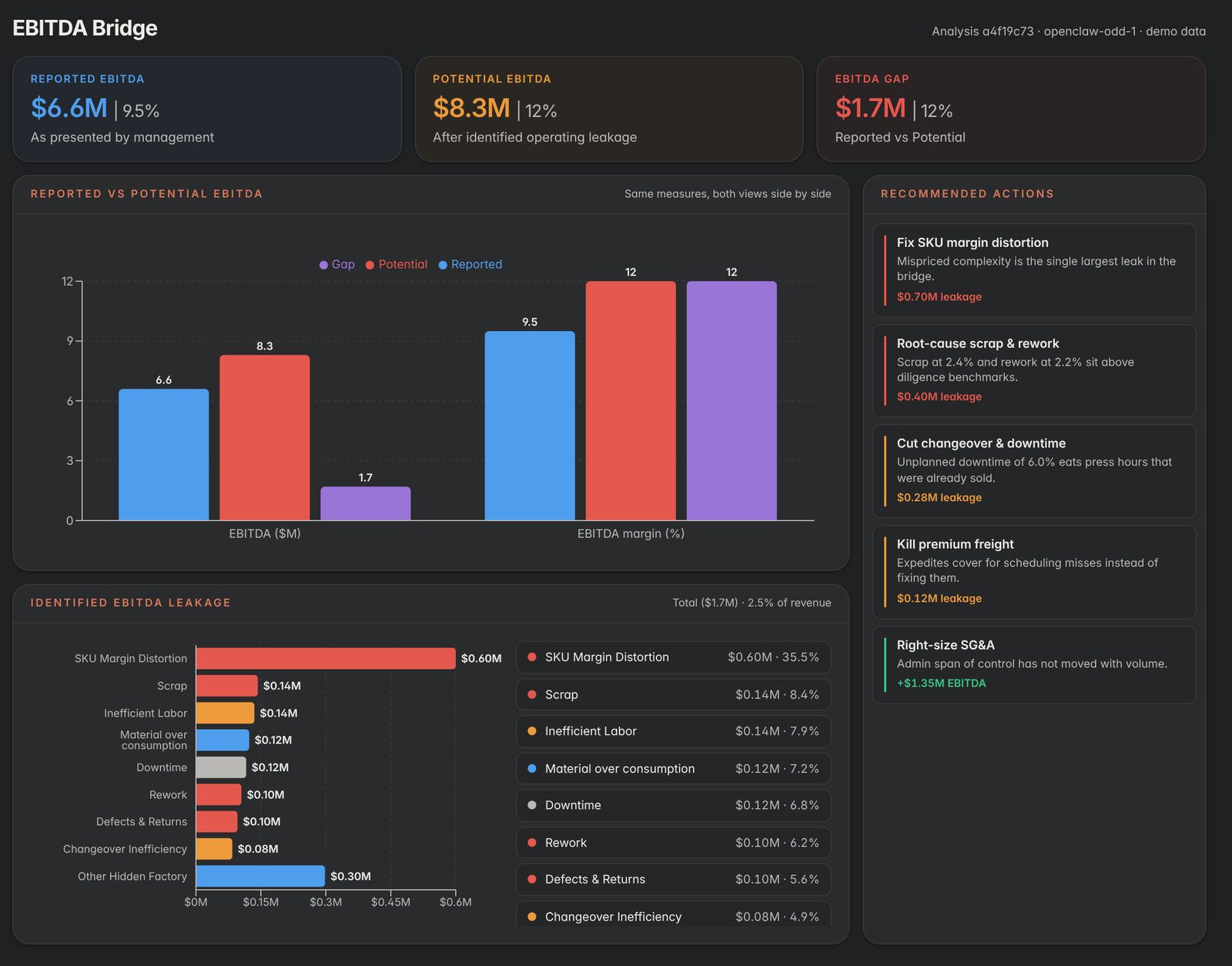Click the blue Reported 6.6 EBITDA bar
Viewport: 1232px width, 966px height.
[x=163, y=455]
